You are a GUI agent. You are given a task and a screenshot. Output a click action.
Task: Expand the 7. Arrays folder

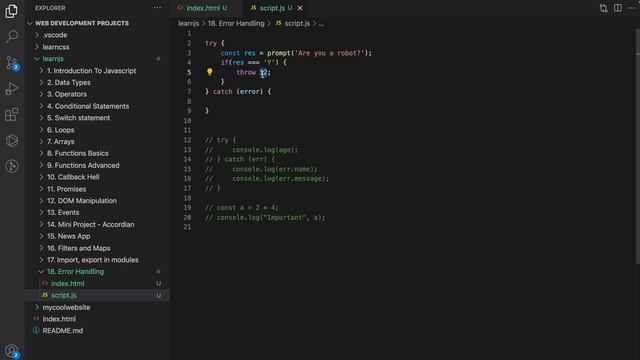tap(60, 142)
